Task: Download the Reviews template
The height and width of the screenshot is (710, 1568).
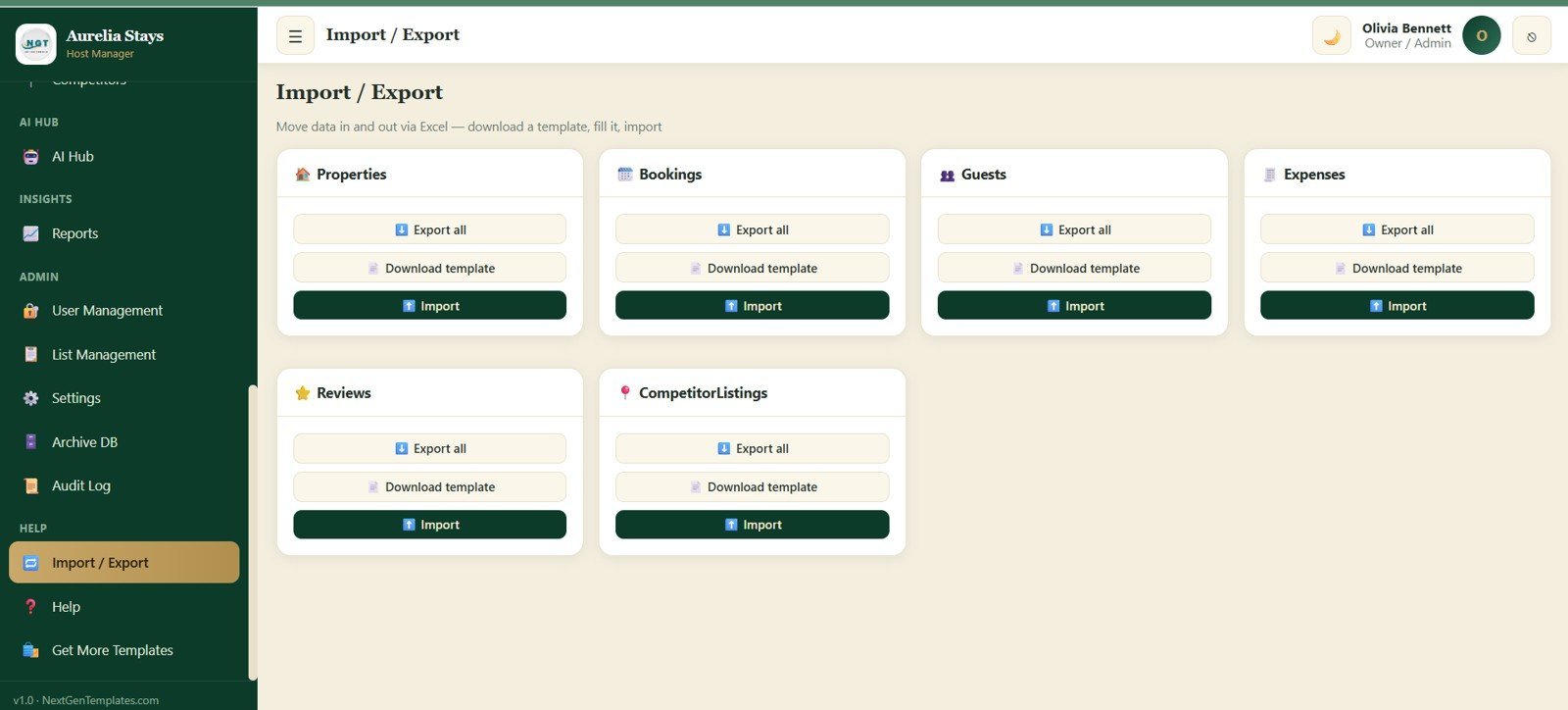Action: (x=429, y=486)
